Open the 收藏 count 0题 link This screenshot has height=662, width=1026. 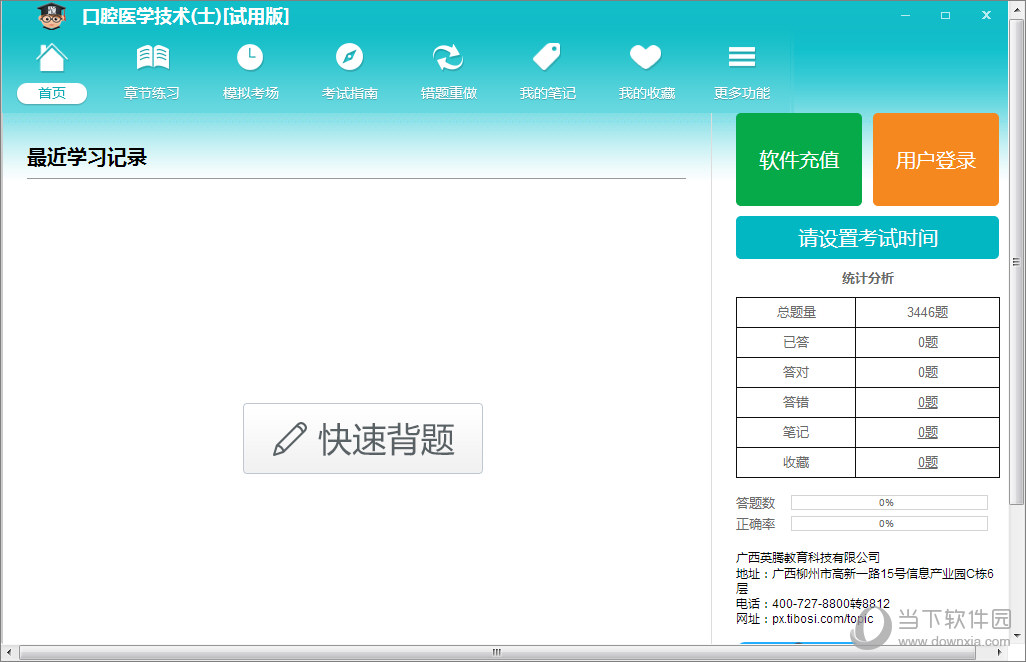tap(928, 462)
